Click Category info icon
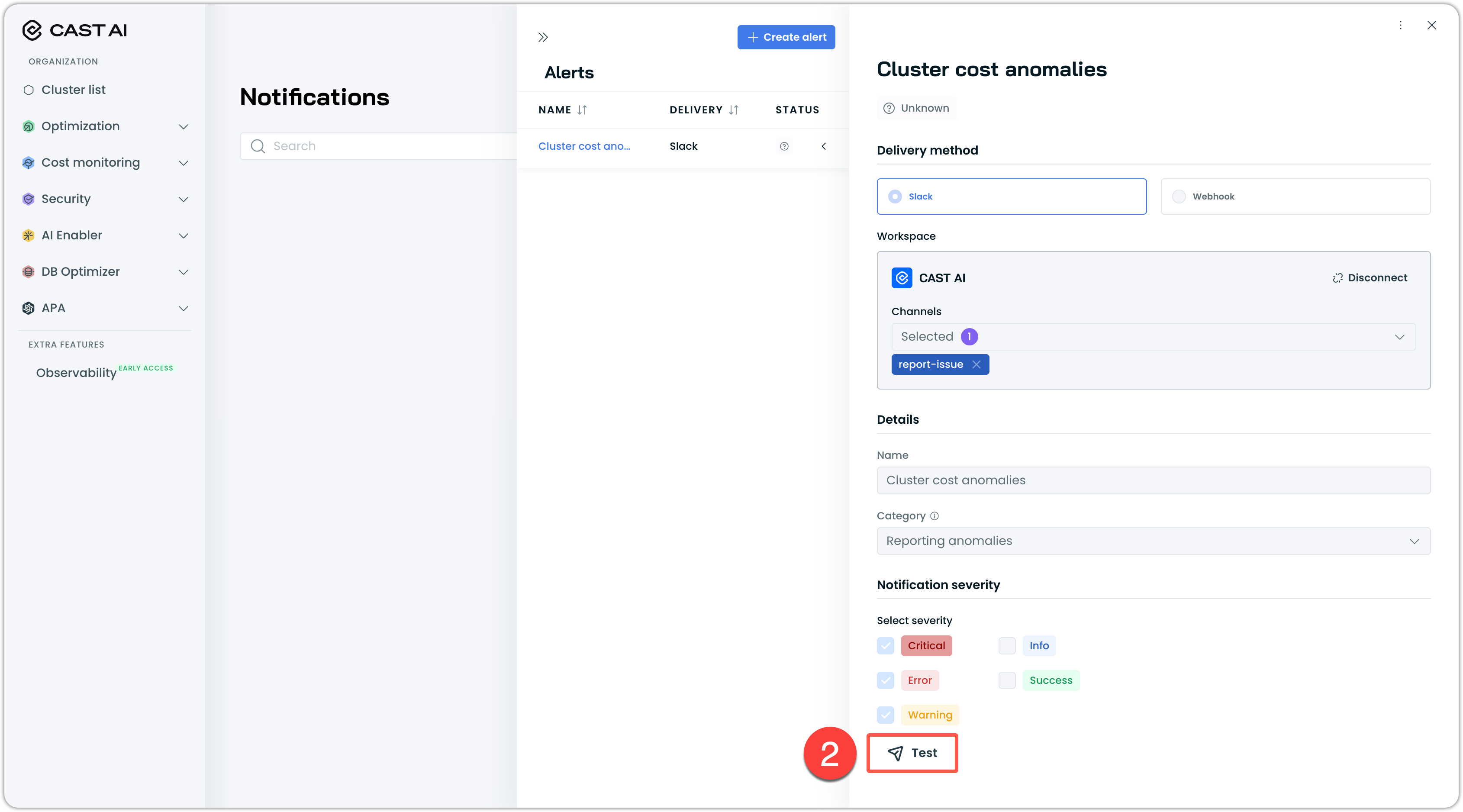 pyautogui.click(x=935, y=516)
